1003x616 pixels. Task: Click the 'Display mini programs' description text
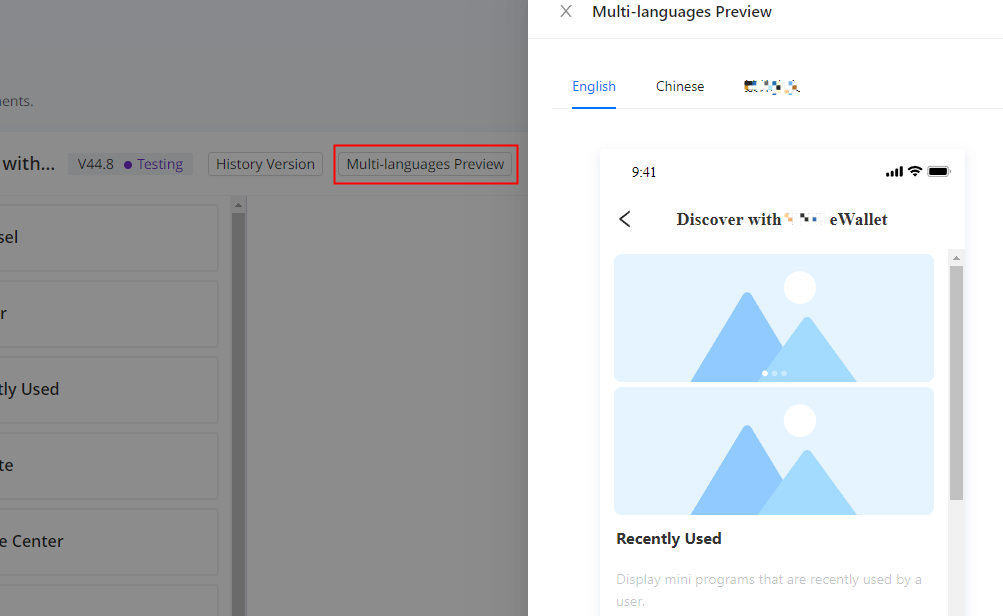[x=768, y=590]
